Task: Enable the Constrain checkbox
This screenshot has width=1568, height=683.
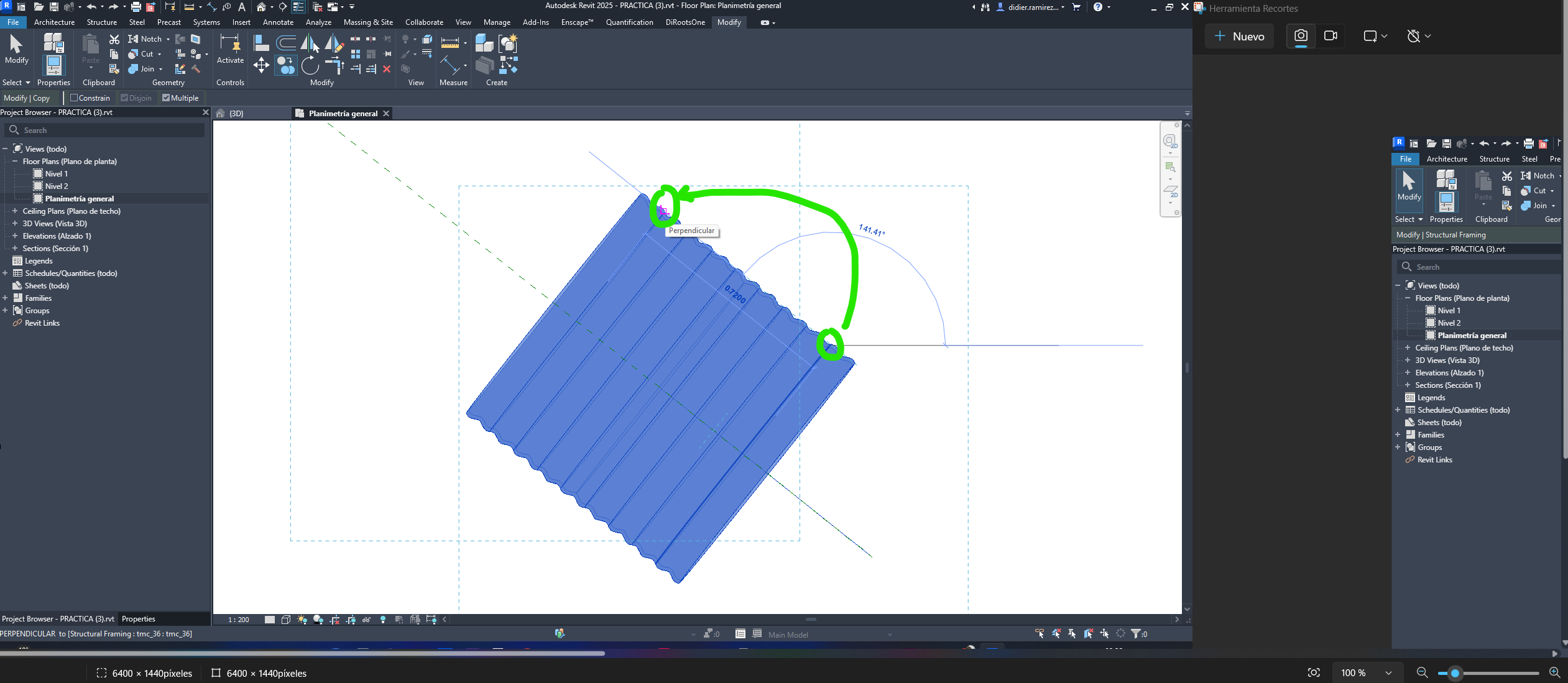Action: point(74,98)
